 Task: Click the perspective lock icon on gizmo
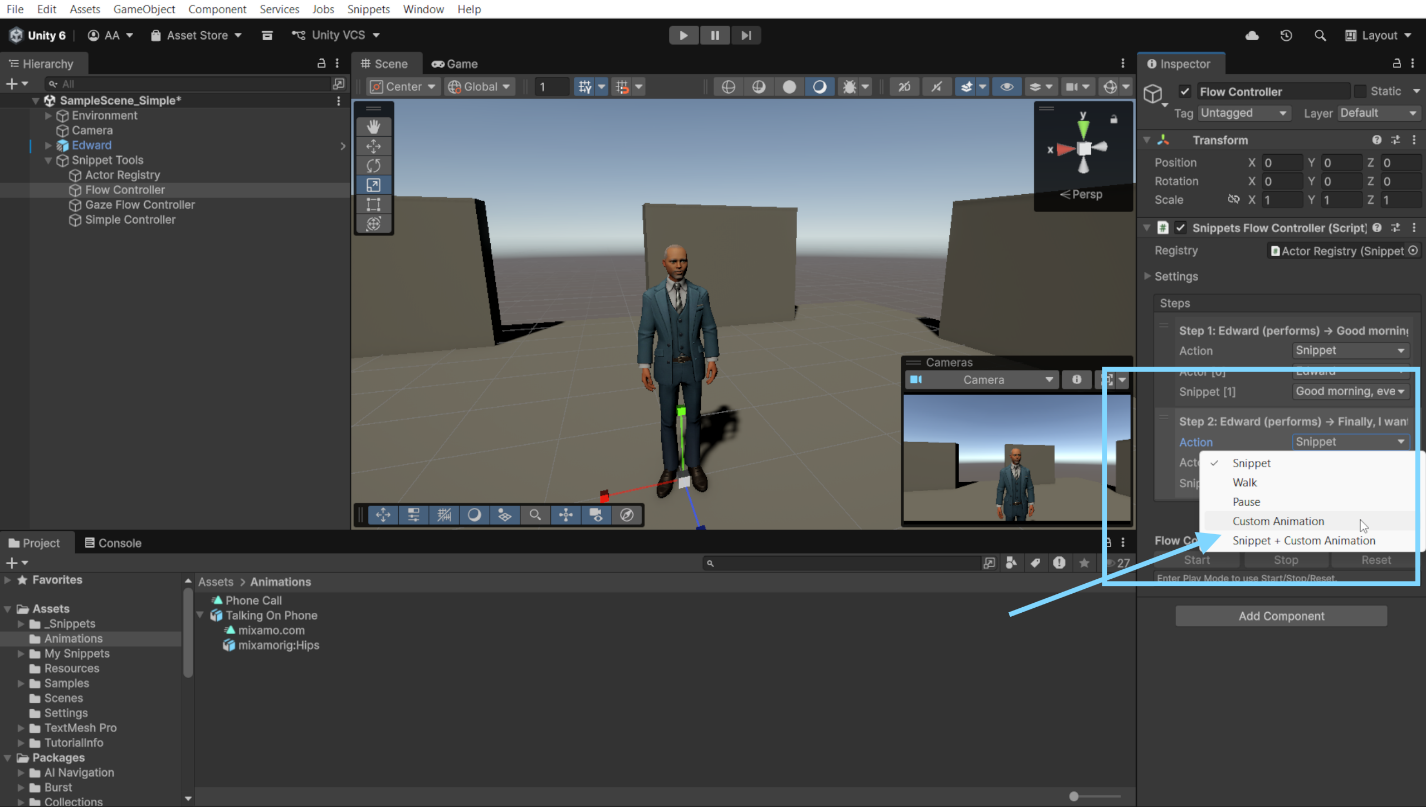click(1113, 119)
